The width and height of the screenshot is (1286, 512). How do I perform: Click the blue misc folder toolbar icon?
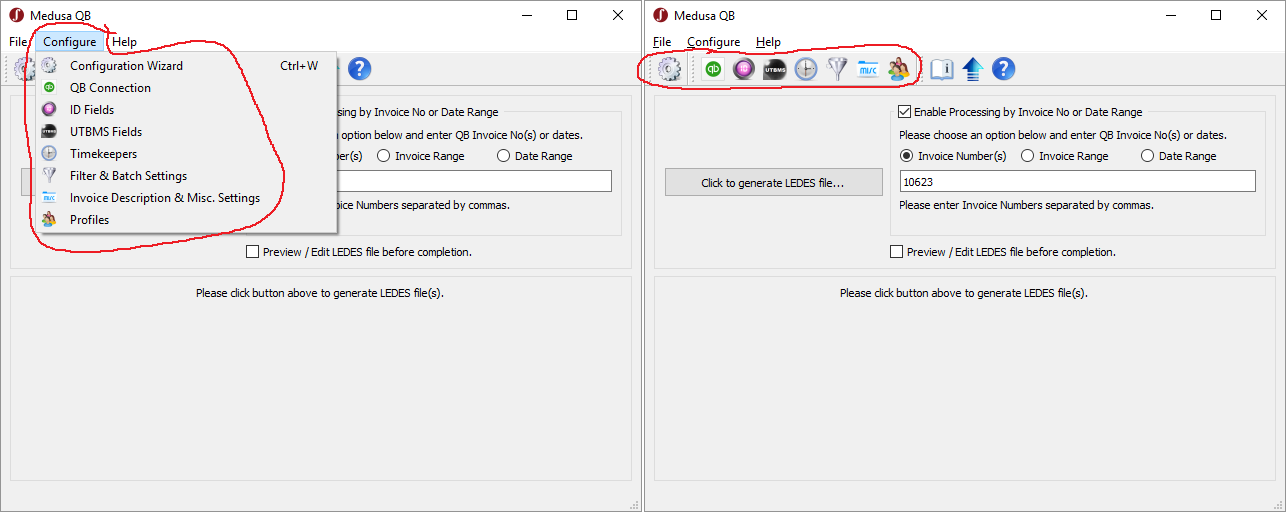pyautogui.click(x=867, y=69)
